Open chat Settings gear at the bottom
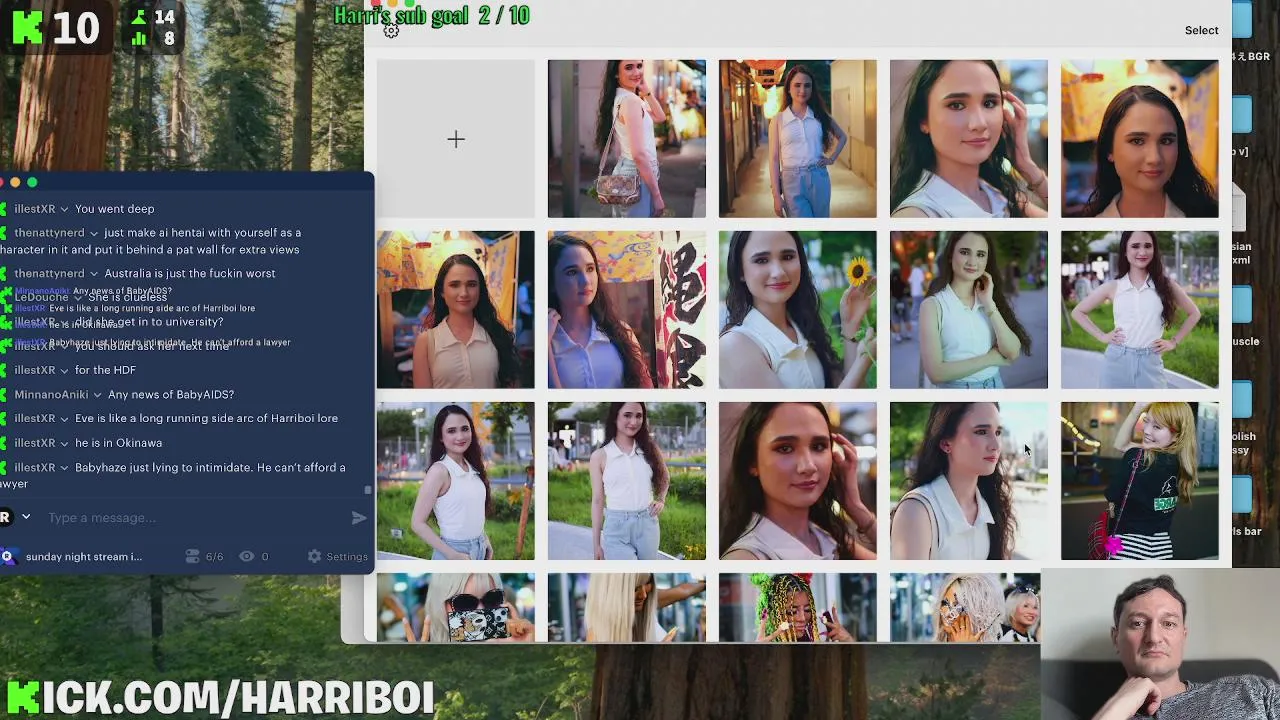Screen dimensions: 1280x720 click(x=315, y=556)
